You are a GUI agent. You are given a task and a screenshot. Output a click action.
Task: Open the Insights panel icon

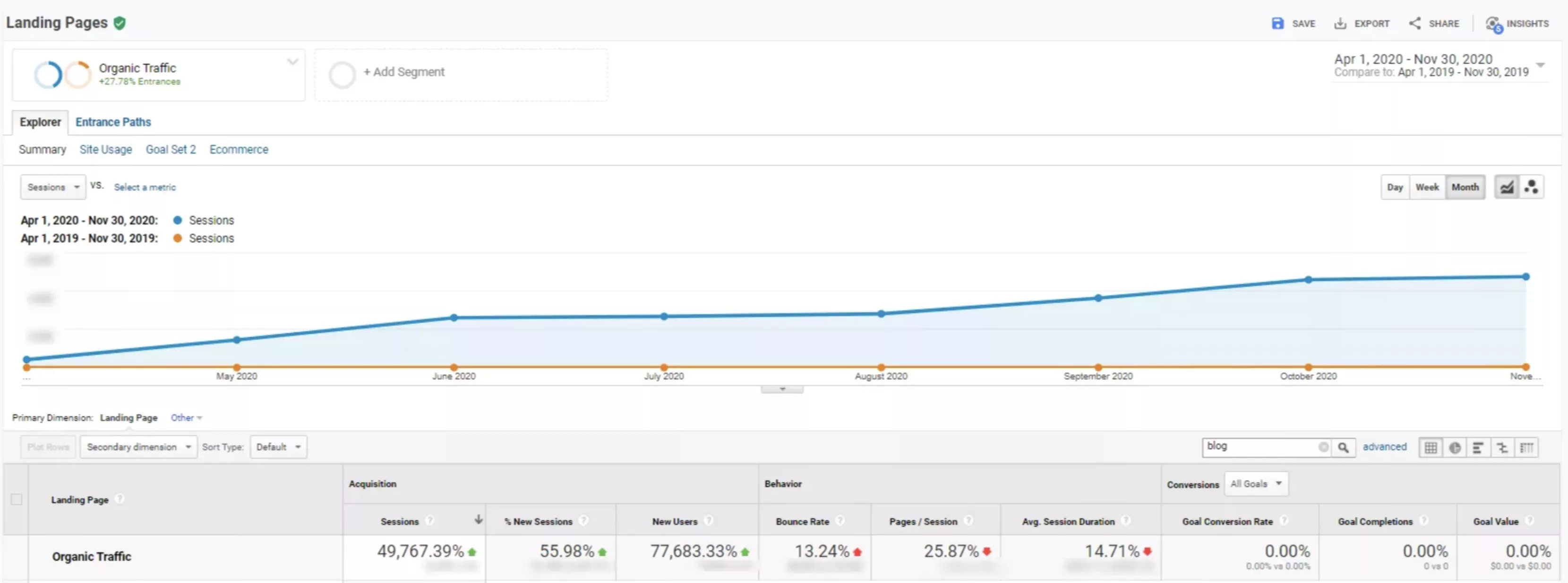click(x=1494, y=25)
